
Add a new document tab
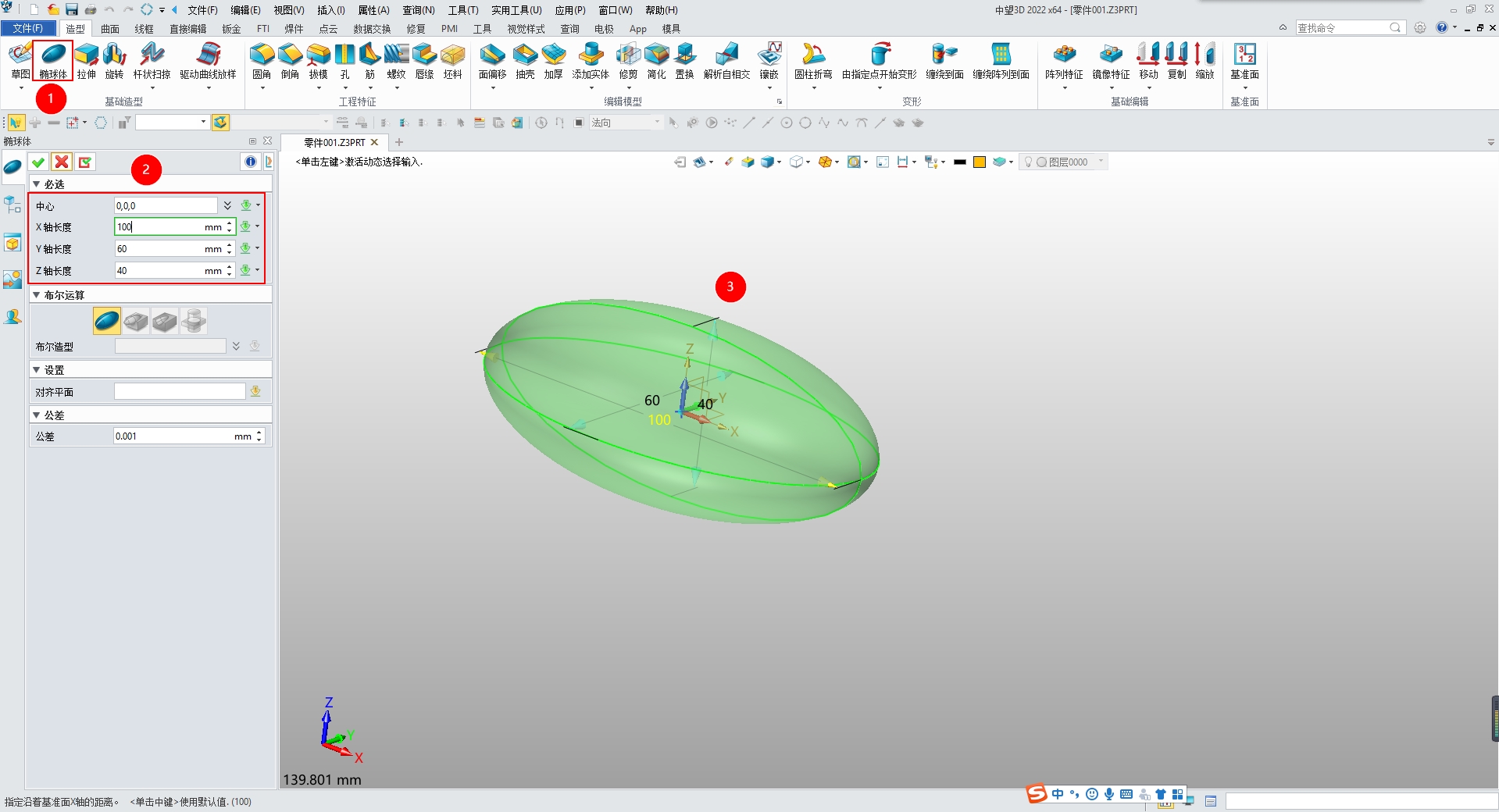point(399,142)
